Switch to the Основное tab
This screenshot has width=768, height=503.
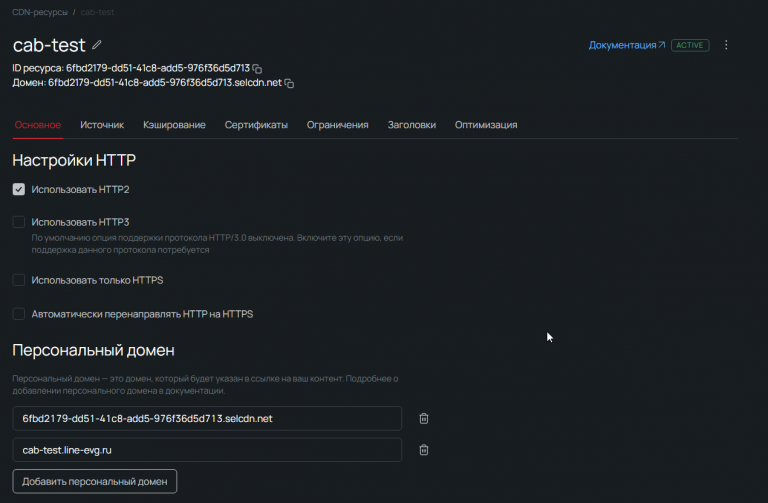click(38, 125)
